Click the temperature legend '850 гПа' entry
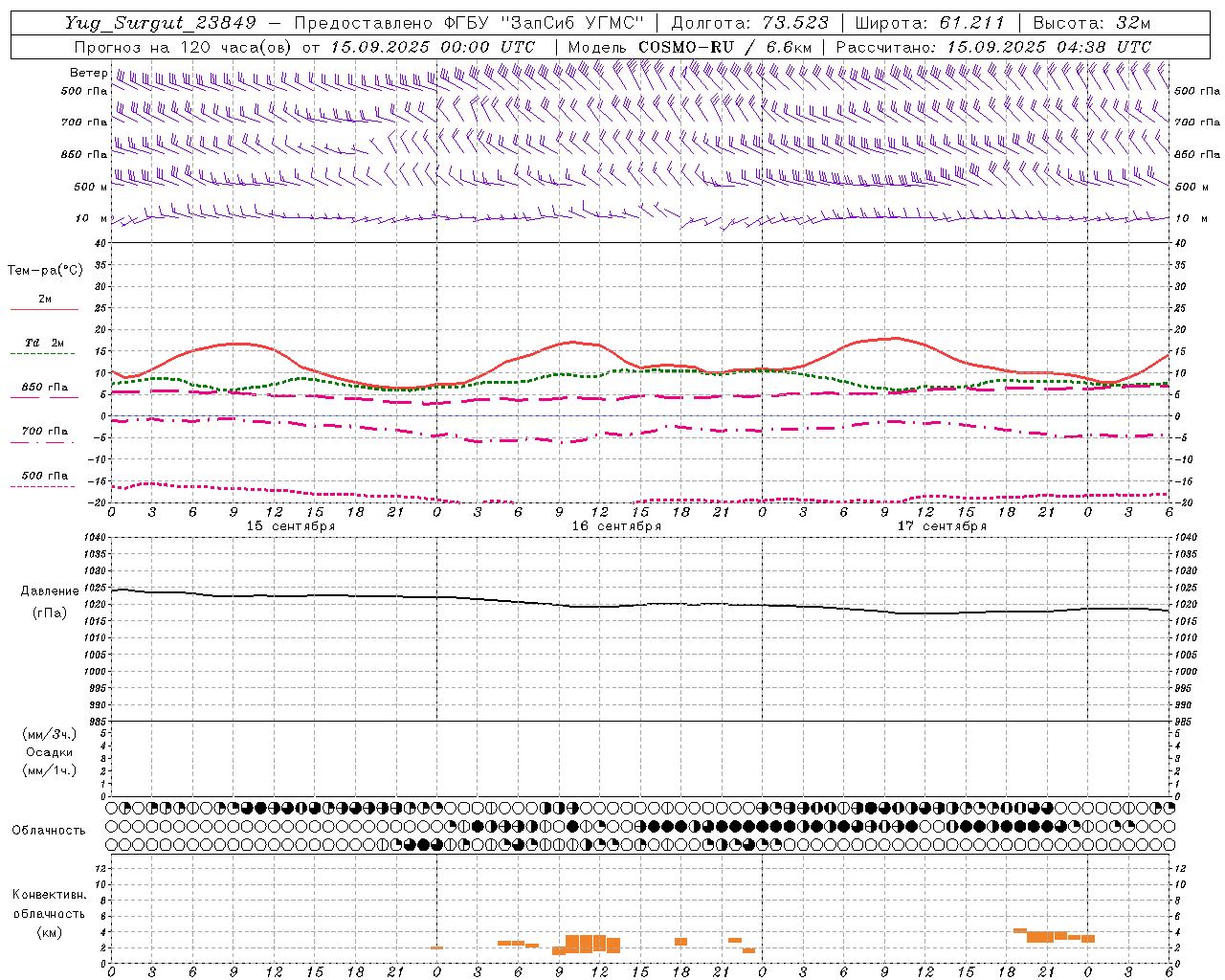 [x=45, y=388]
